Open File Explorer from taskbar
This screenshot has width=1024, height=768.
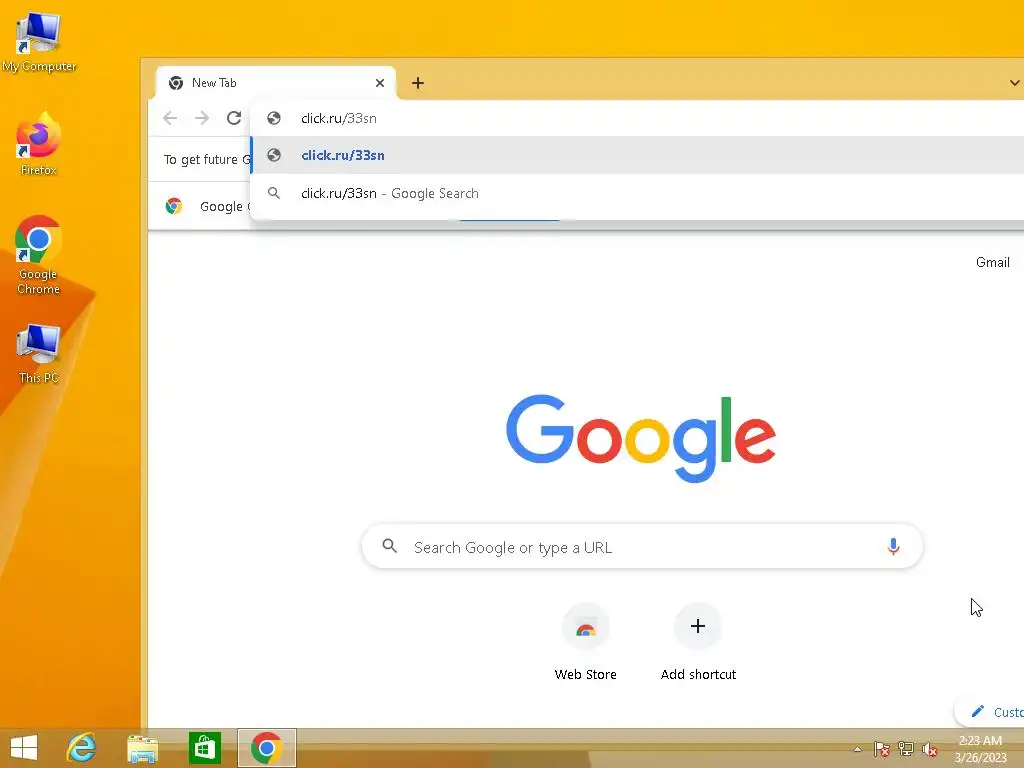142,748
